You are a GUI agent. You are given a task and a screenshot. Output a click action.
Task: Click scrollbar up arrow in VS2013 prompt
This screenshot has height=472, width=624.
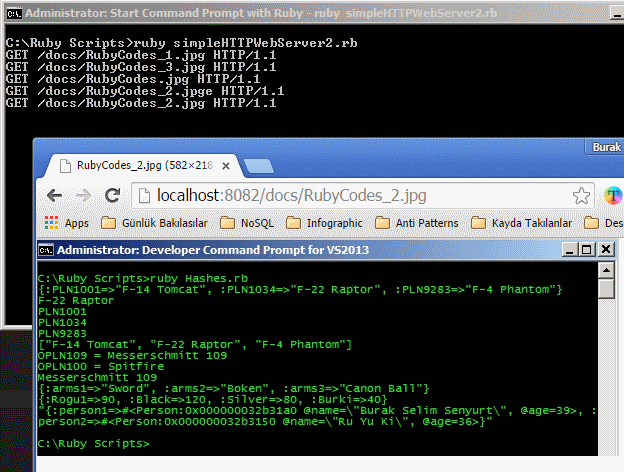pos(606,271)
